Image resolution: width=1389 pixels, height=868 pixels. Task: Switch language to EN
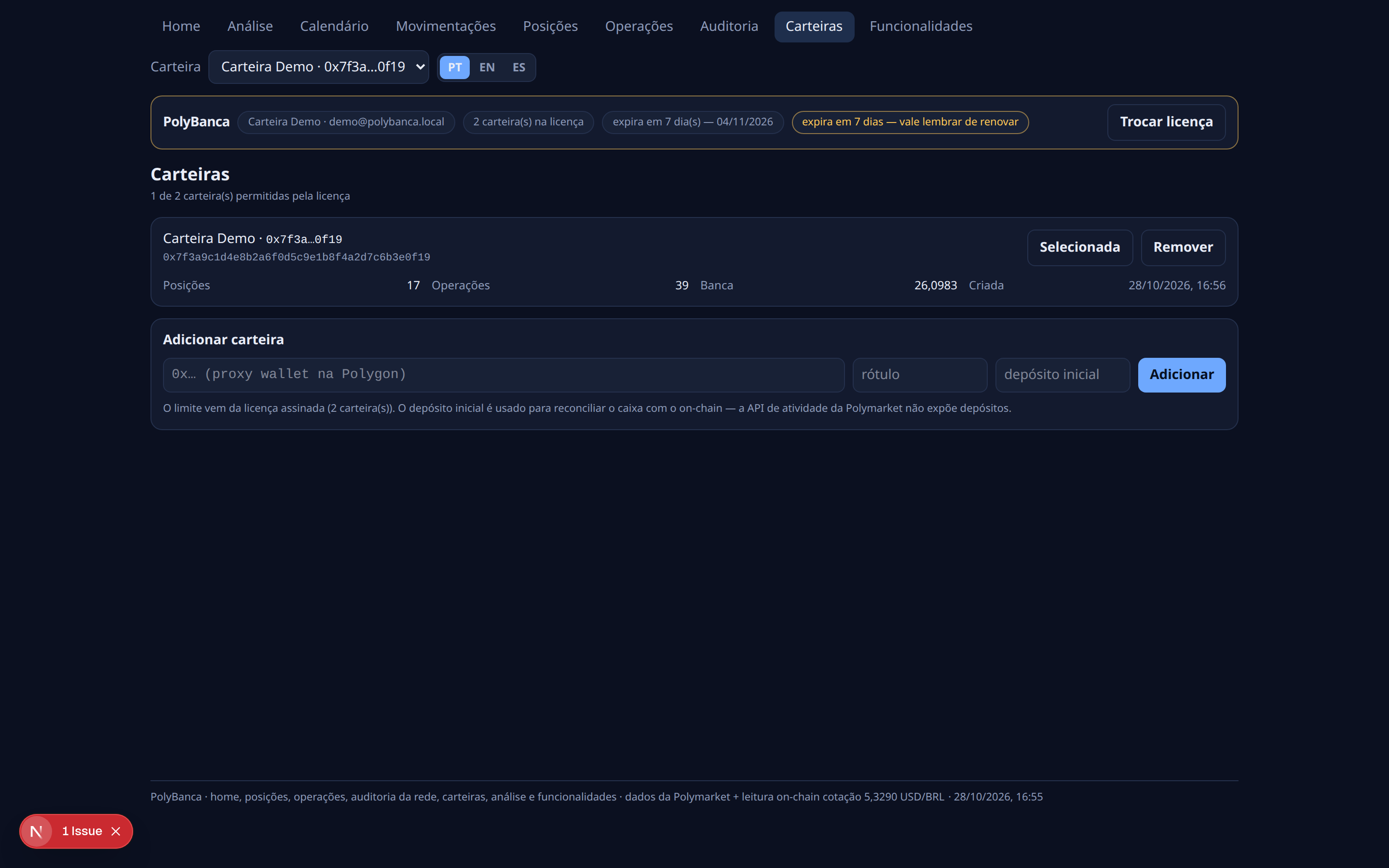tap(487, 67)
